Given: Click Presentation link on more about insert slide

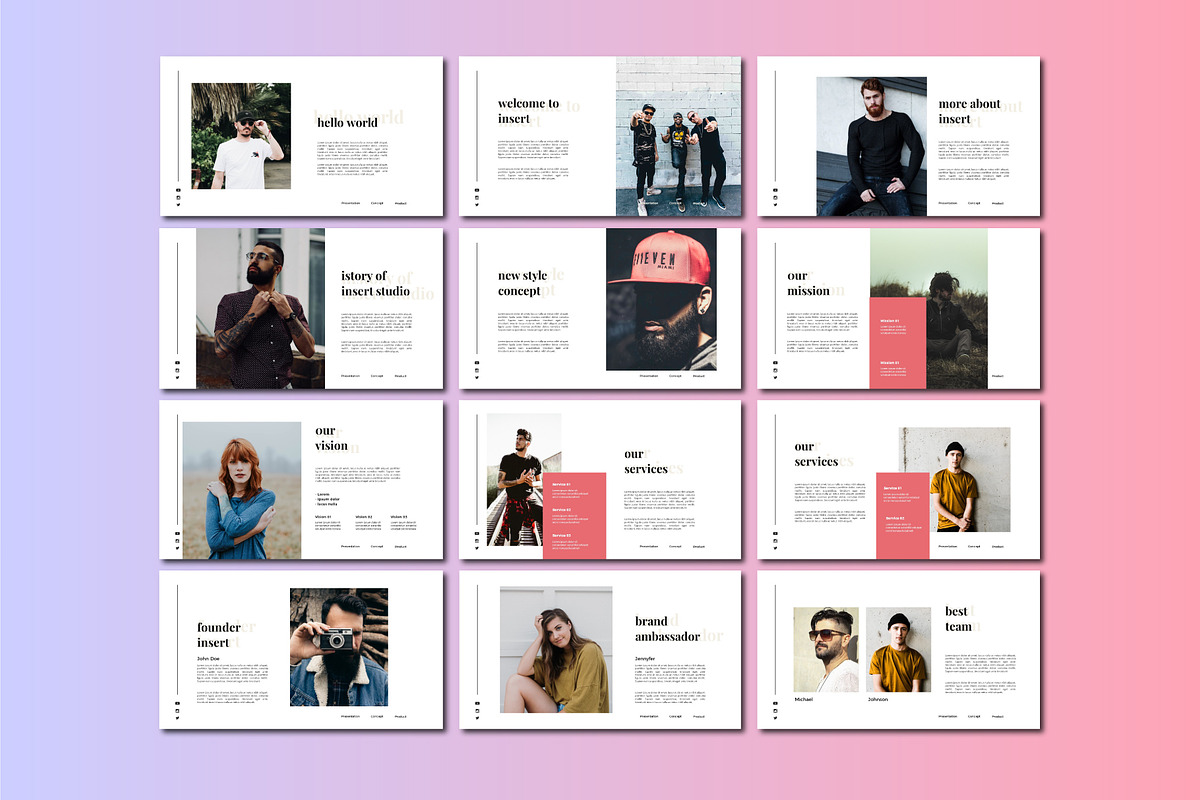Looking at the screenshot, I should pyautogui.click(x=948, y=203).
